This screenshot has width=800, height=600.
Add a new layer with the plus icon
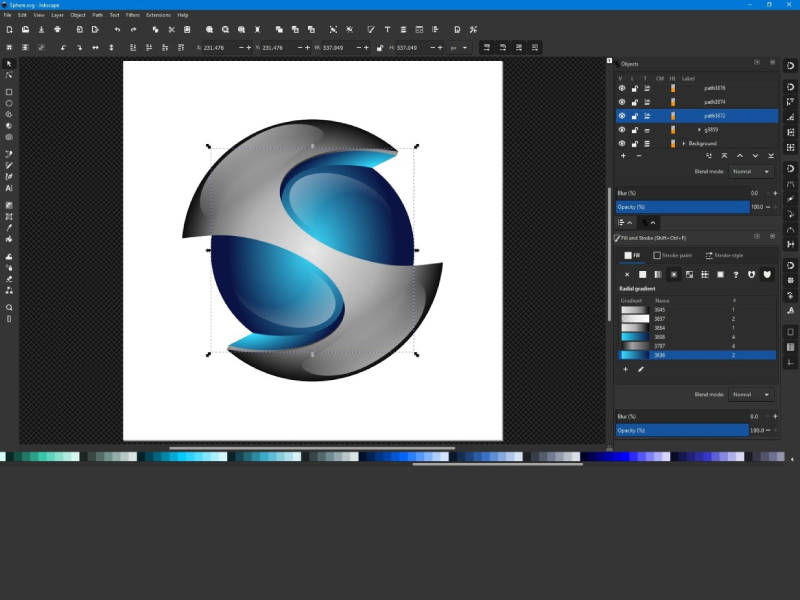point(623,156)
